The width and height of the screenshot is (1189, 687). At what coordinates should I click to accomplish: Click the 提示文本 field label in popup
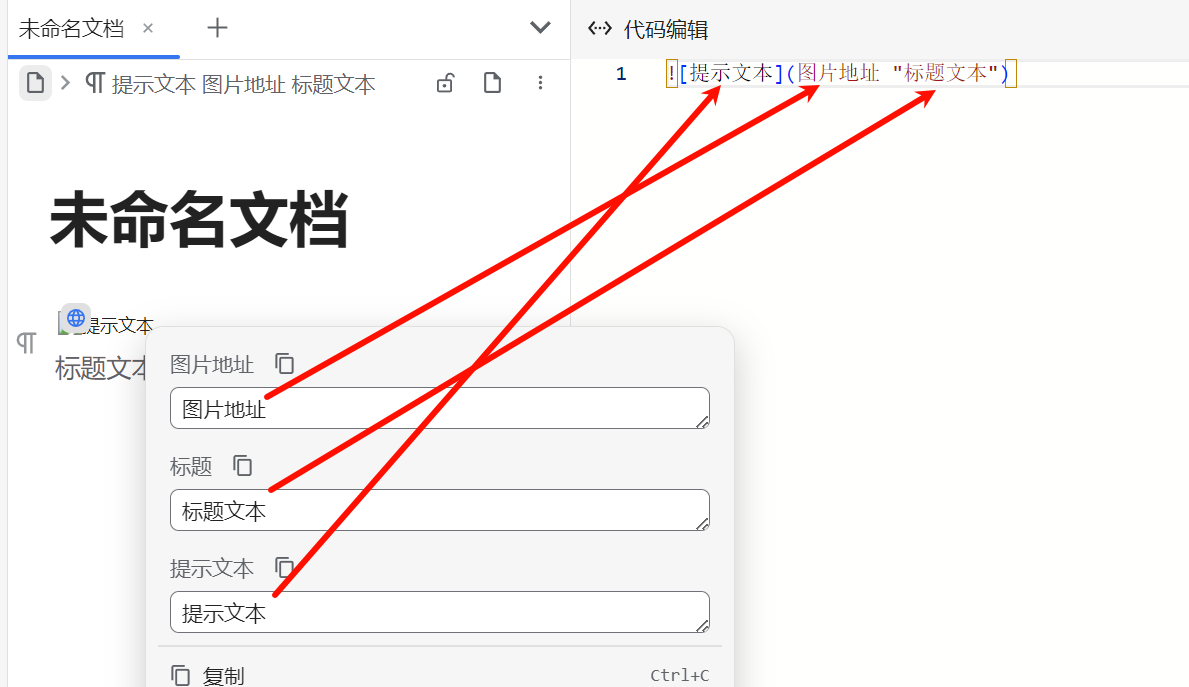tap(212, 569)
